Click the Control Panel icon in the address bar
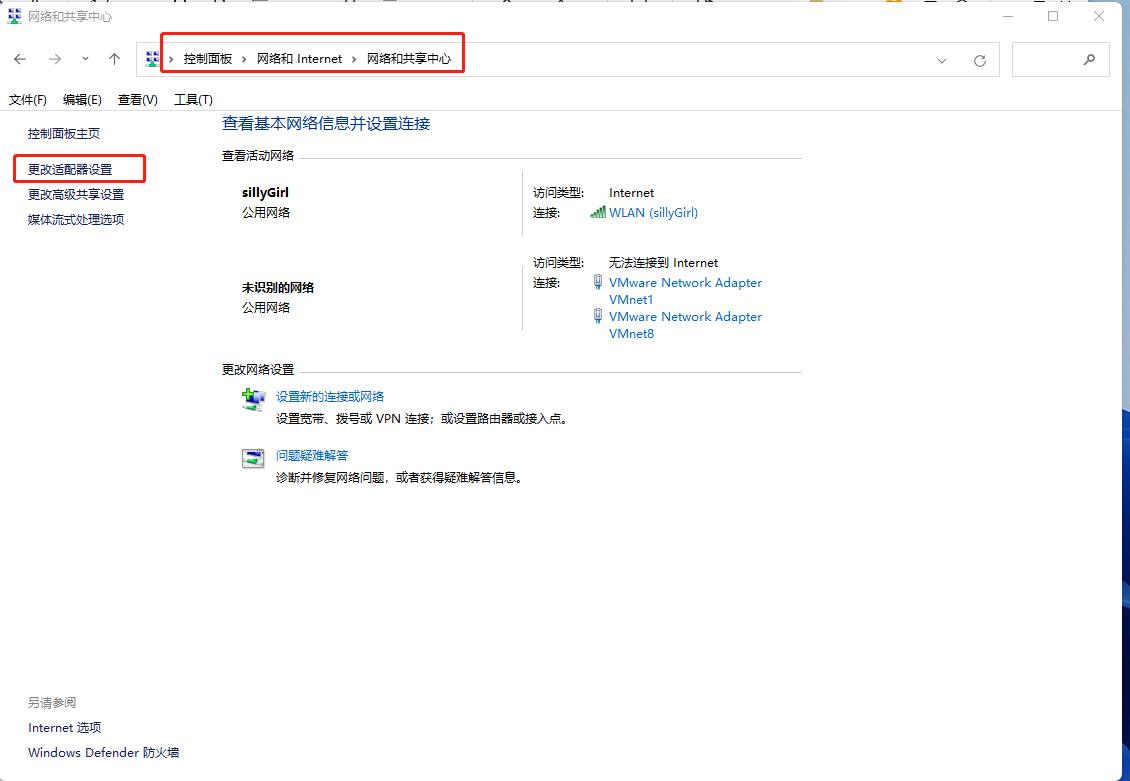 [x=151, y=57]
